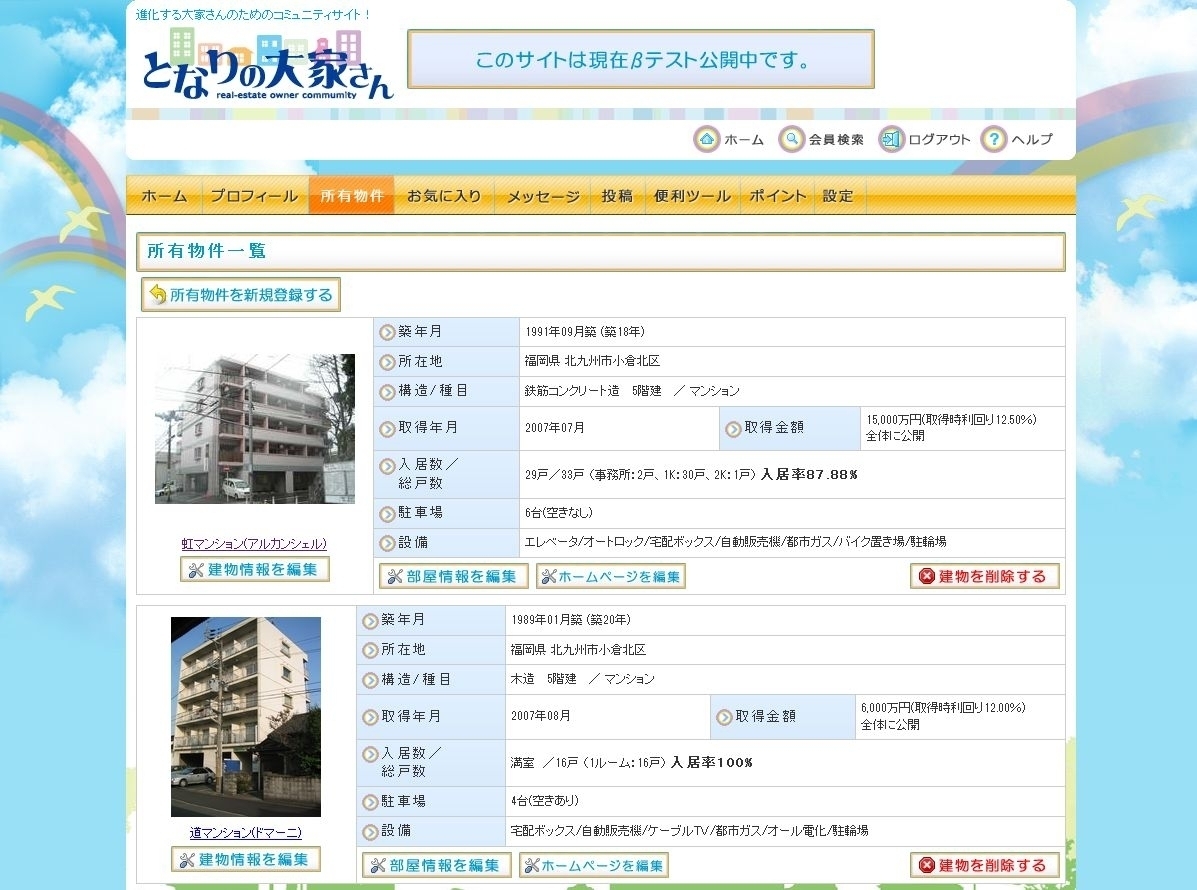Image resolution: width=1197 pixels, height=890 pixels.
Task: Click the 入居数 arrow icon for 道マンション
Action: coord(370,754)
